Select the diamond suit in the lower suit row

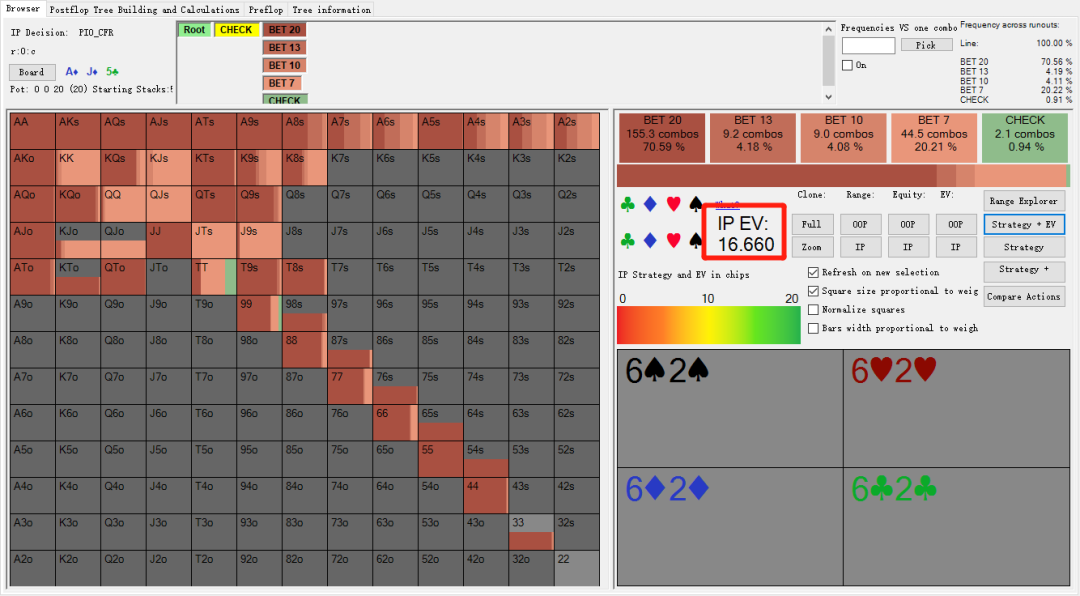(650, 240)
